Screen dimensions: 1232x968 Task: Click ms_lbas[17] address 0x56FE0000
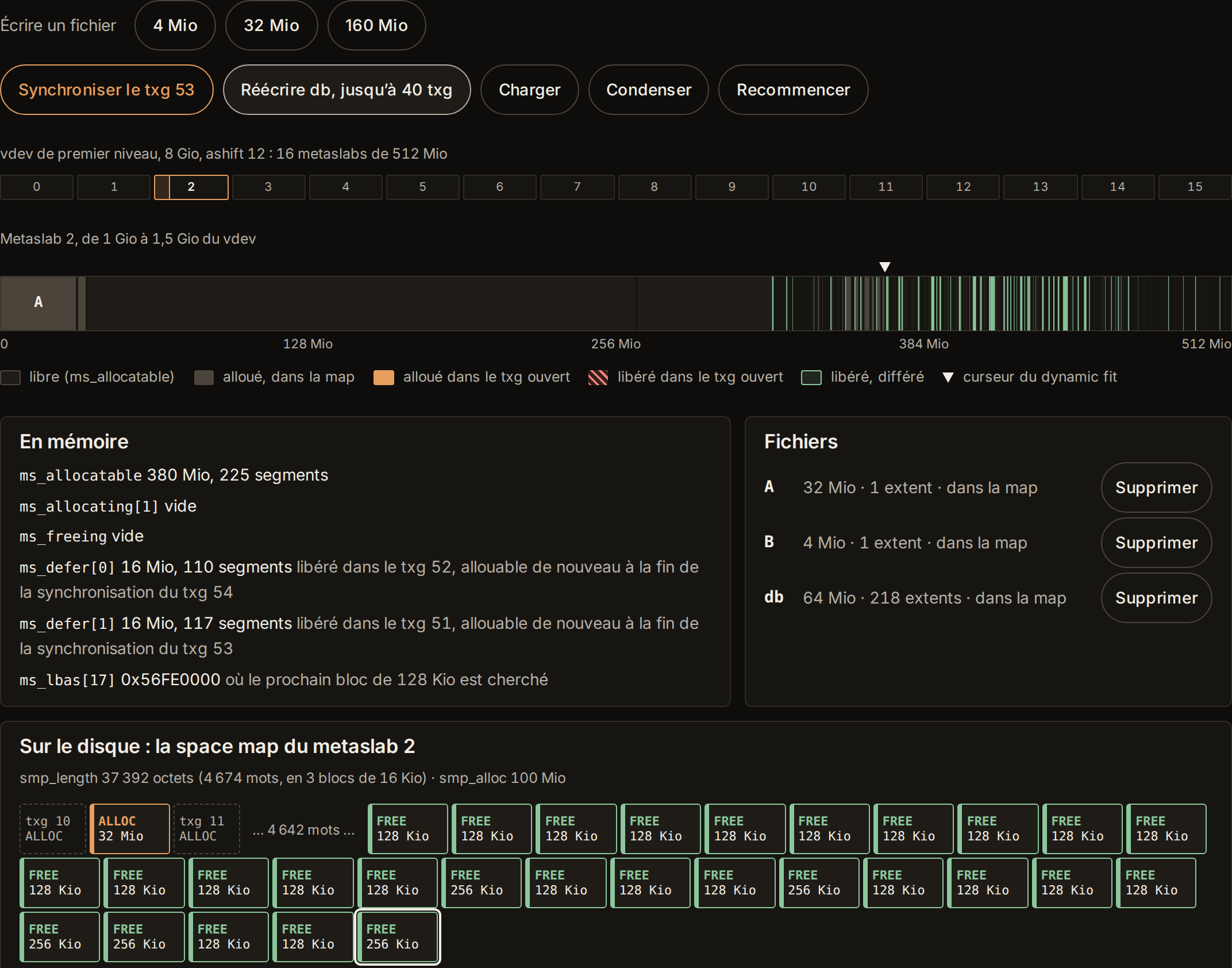click(x=171, y=679)
